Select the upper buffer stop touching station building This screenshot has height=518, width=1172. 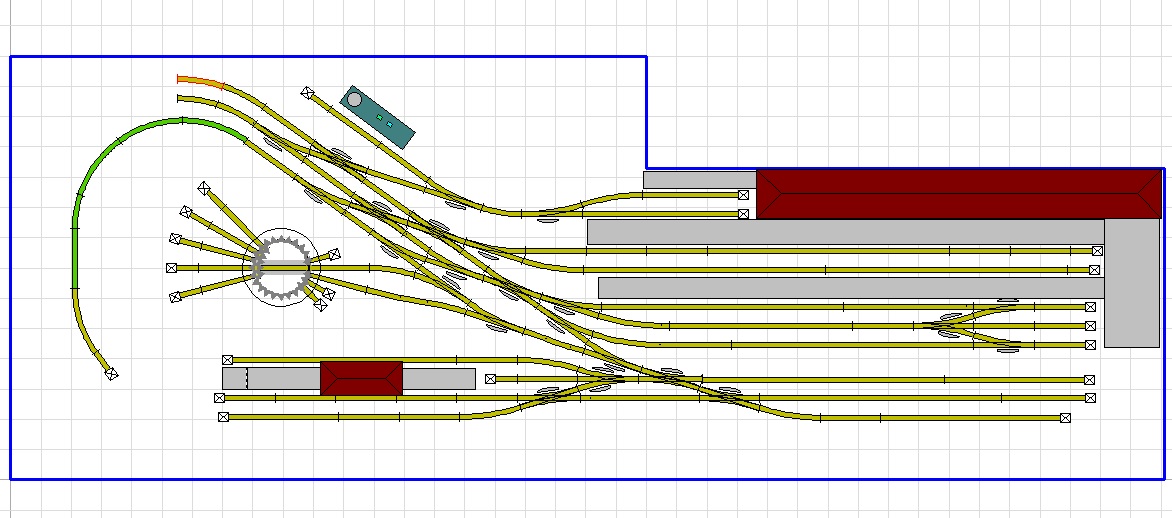[743, 195]
